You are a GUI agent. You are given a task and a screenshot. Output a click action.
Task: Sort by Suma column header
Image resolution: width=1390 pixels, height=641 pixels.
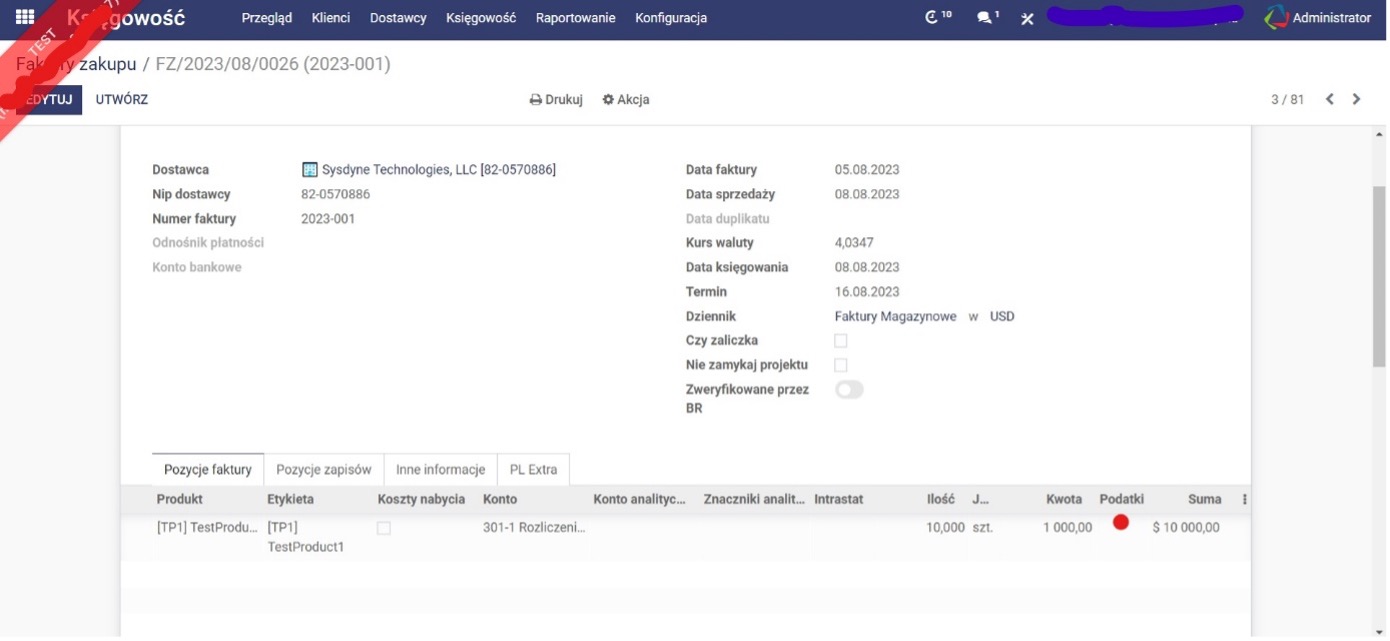click(x=1204, y=499)
